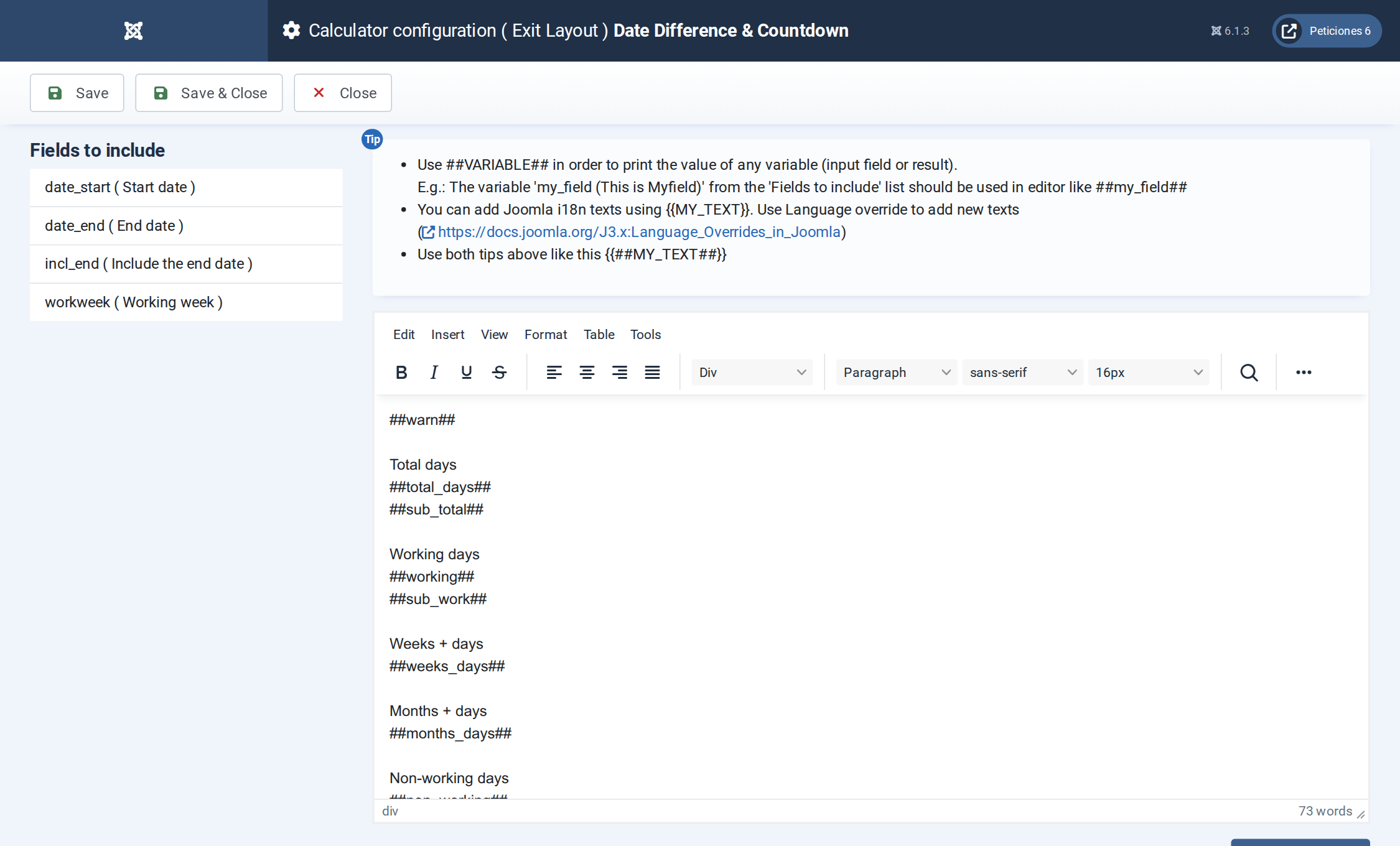Screen dimensions: 1400x846
Task: Click the Save button
Action: pyautogui.click(x=77, y=93)
